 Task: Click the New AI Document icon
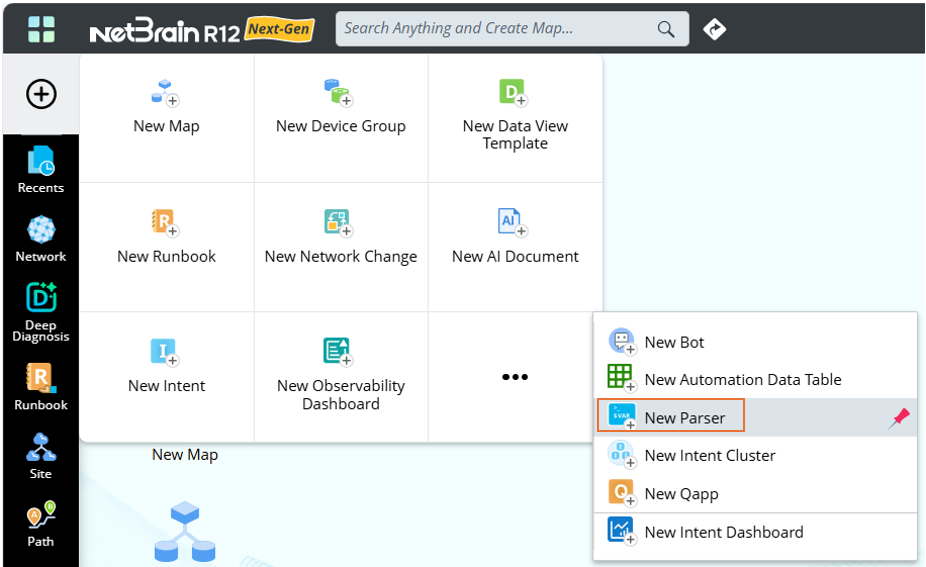point(513,223)
